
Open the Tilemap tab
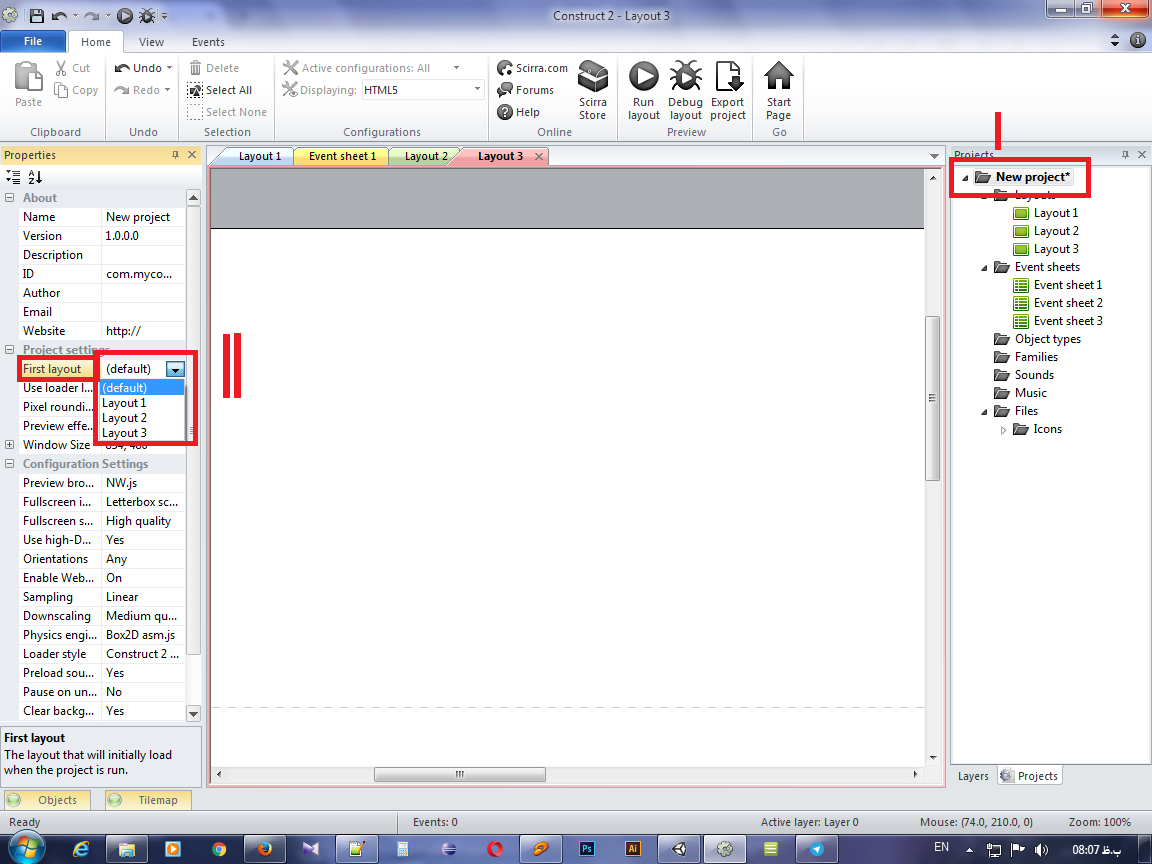pos(148,800)
